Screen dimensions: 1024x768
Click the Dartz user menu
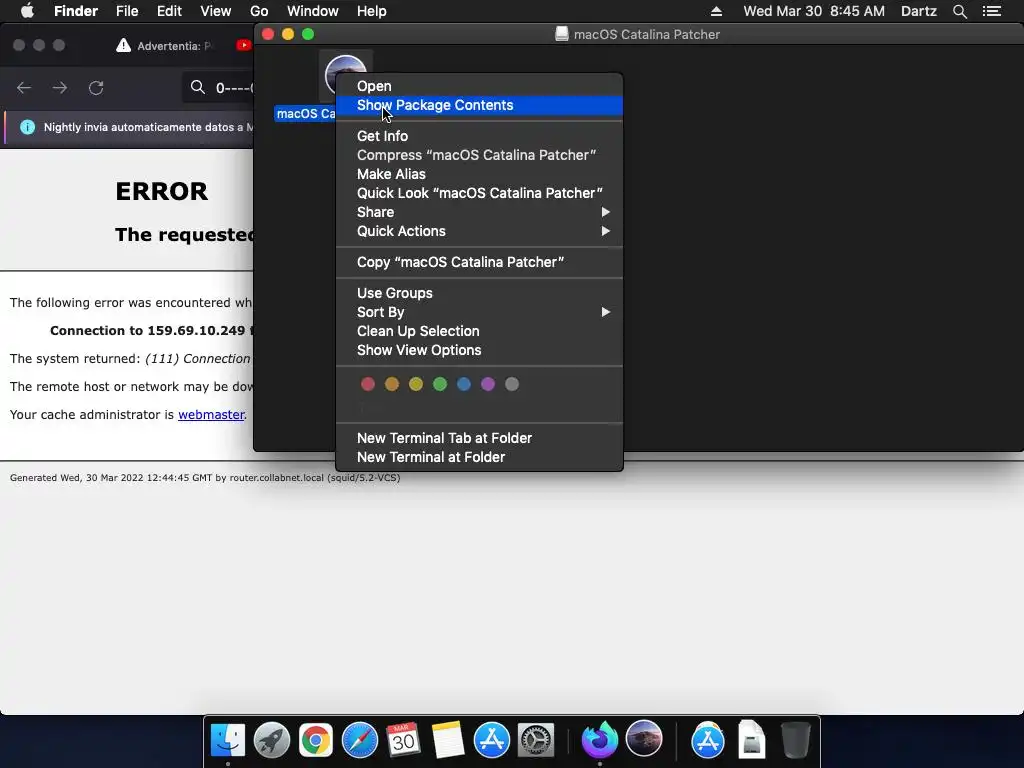click(x=918, y=11)
